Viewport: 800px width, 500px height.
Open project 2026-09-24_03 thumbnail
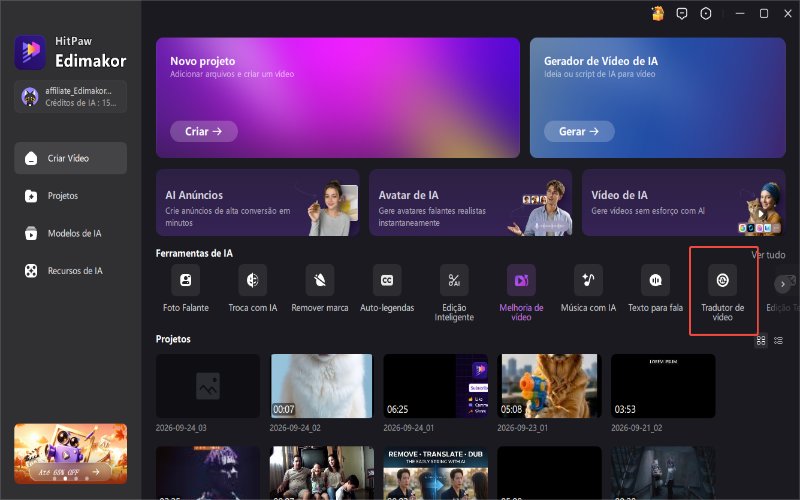click(208, 386)
